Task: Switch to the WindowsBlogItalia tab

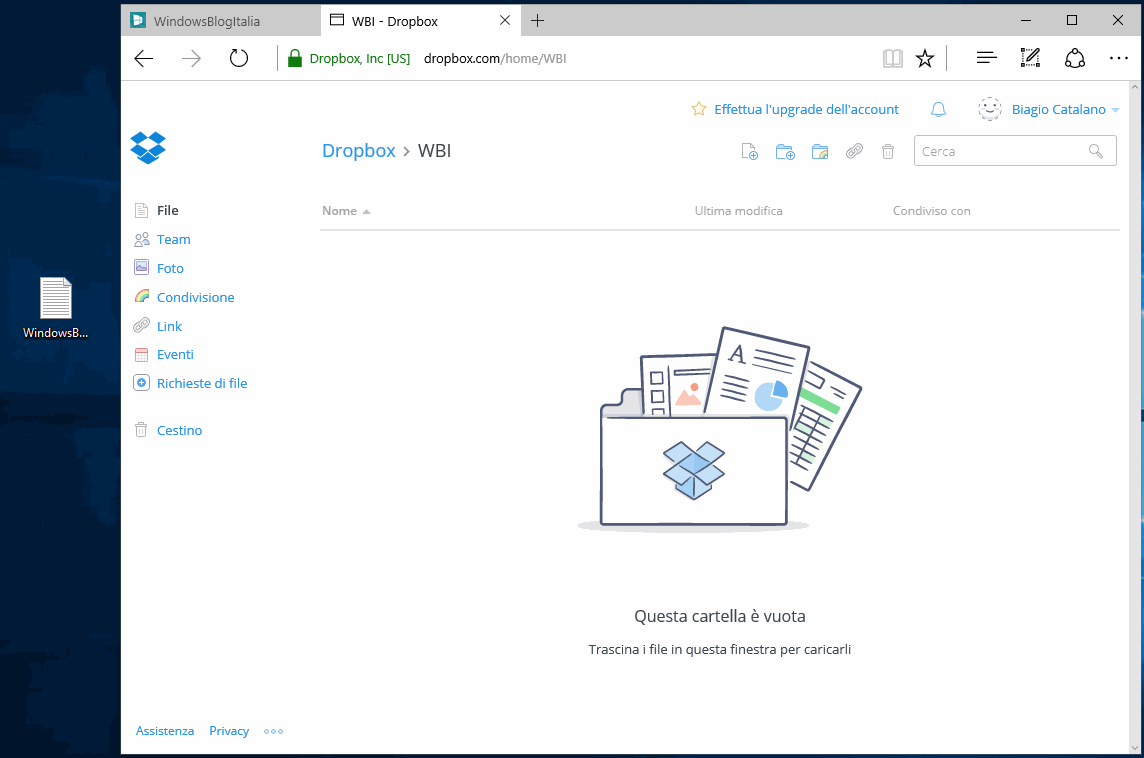Action: click(220, 21)
